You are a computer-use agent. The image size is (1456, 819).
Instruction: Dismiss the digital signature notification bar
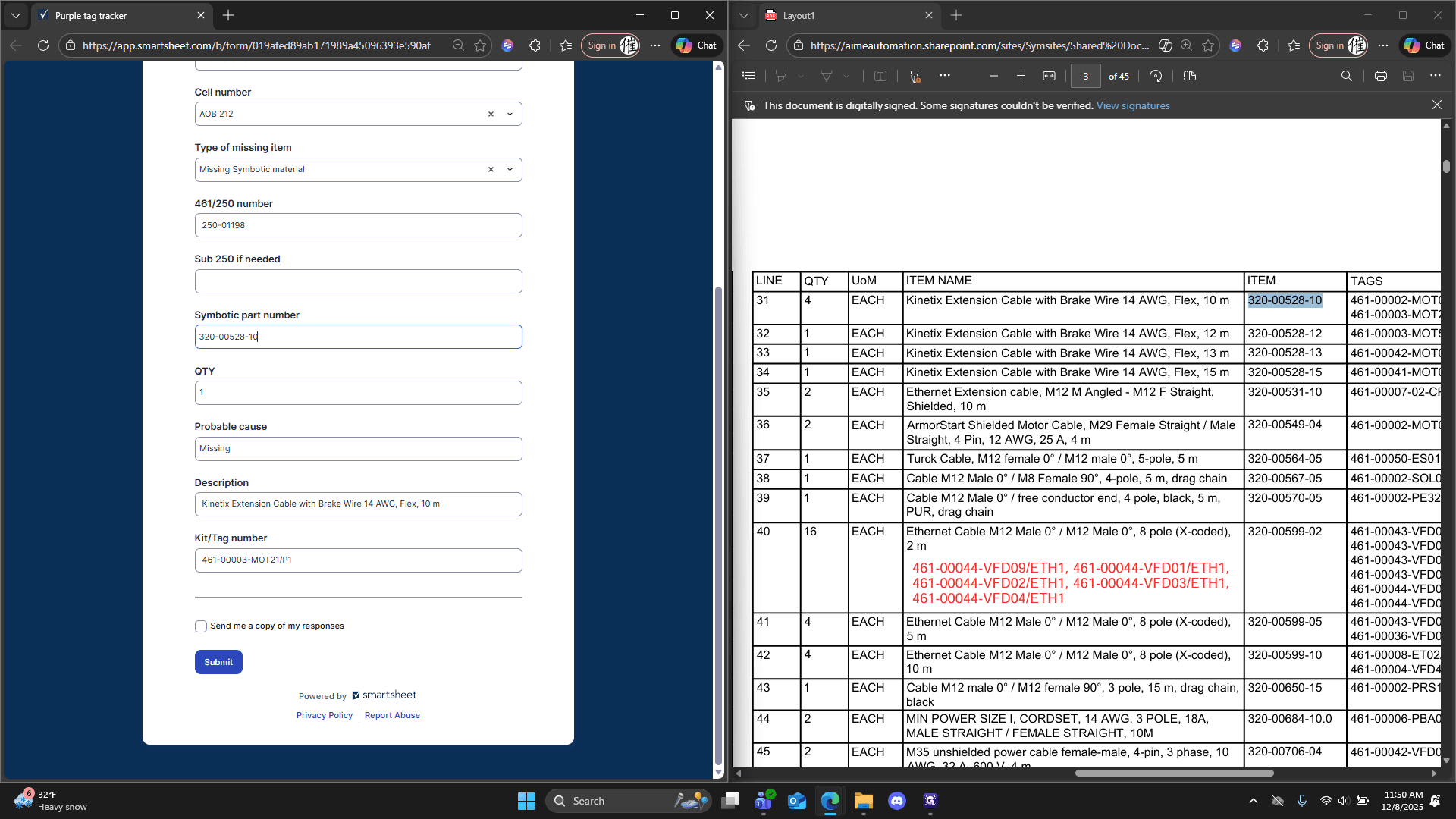(1437, 105)
